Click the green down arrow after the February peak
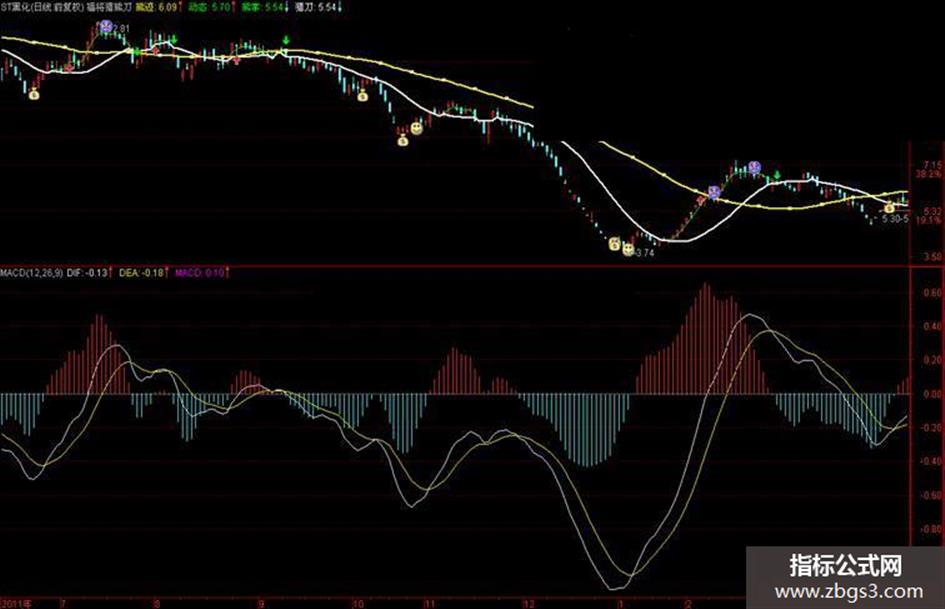The width and height of the screenshot is (945, 609). coord(777,175)
